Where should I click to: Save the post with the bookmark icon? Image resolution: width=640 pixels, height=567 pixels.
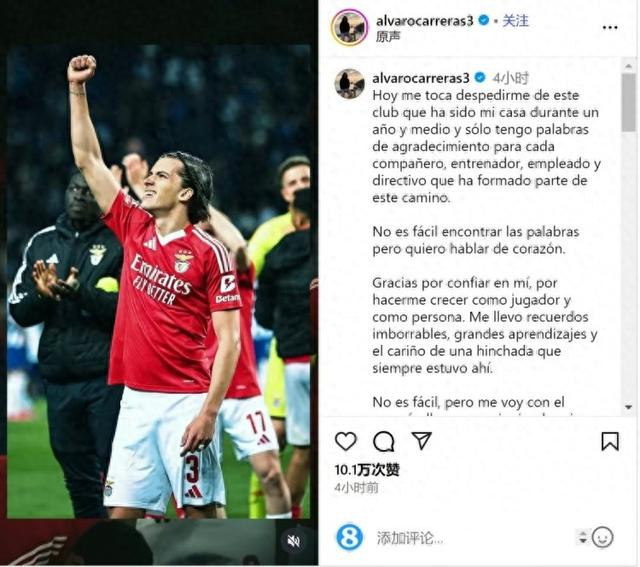click(x=610, y=441)
